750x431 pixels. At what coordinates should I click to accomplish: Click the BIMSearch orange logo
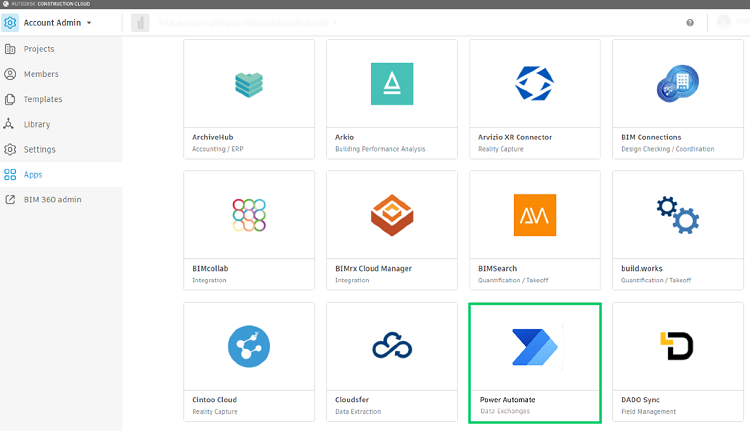pyautogui.click(x=535, y=215)
